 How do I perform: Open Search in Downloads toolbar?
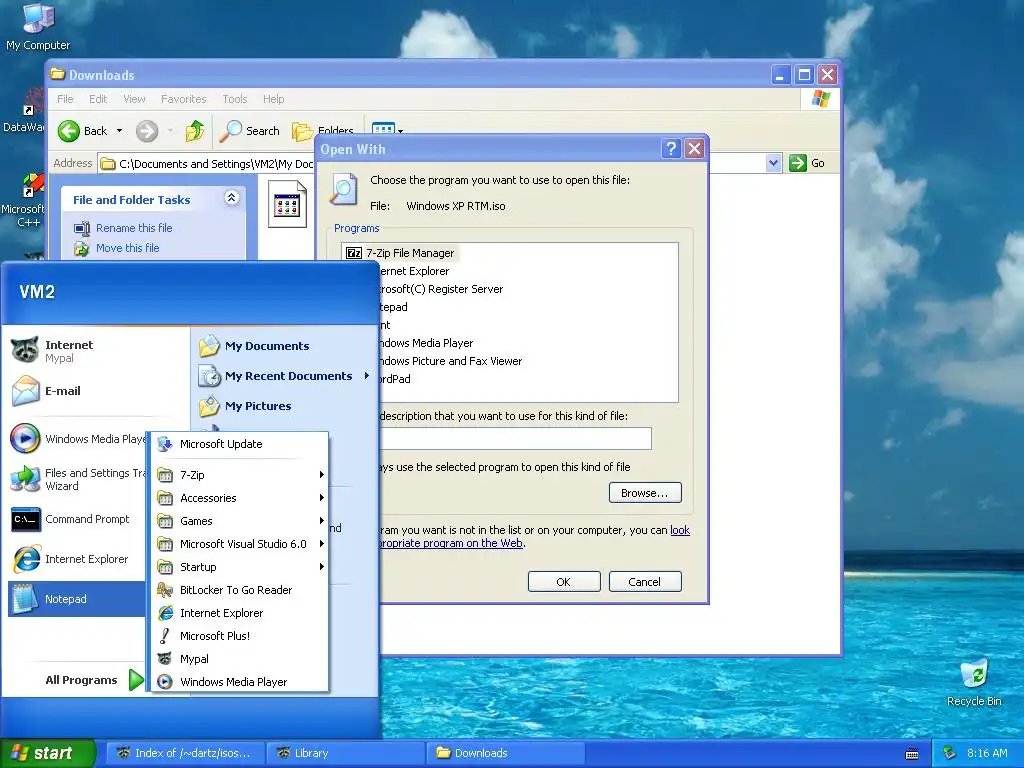click(x=249, y=131)
